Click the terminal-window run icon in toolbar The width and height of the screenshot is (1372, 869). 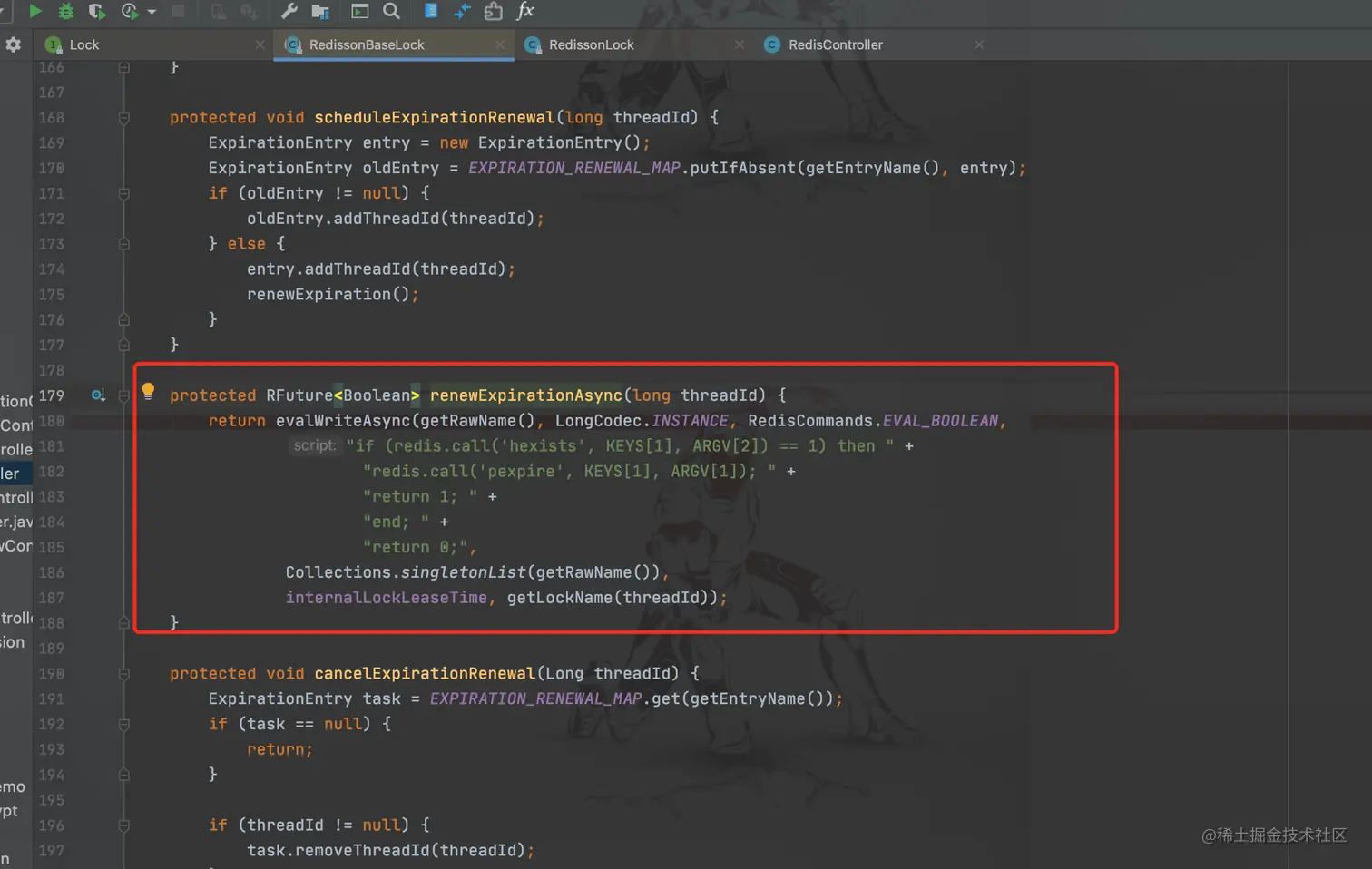coord(360,11)
